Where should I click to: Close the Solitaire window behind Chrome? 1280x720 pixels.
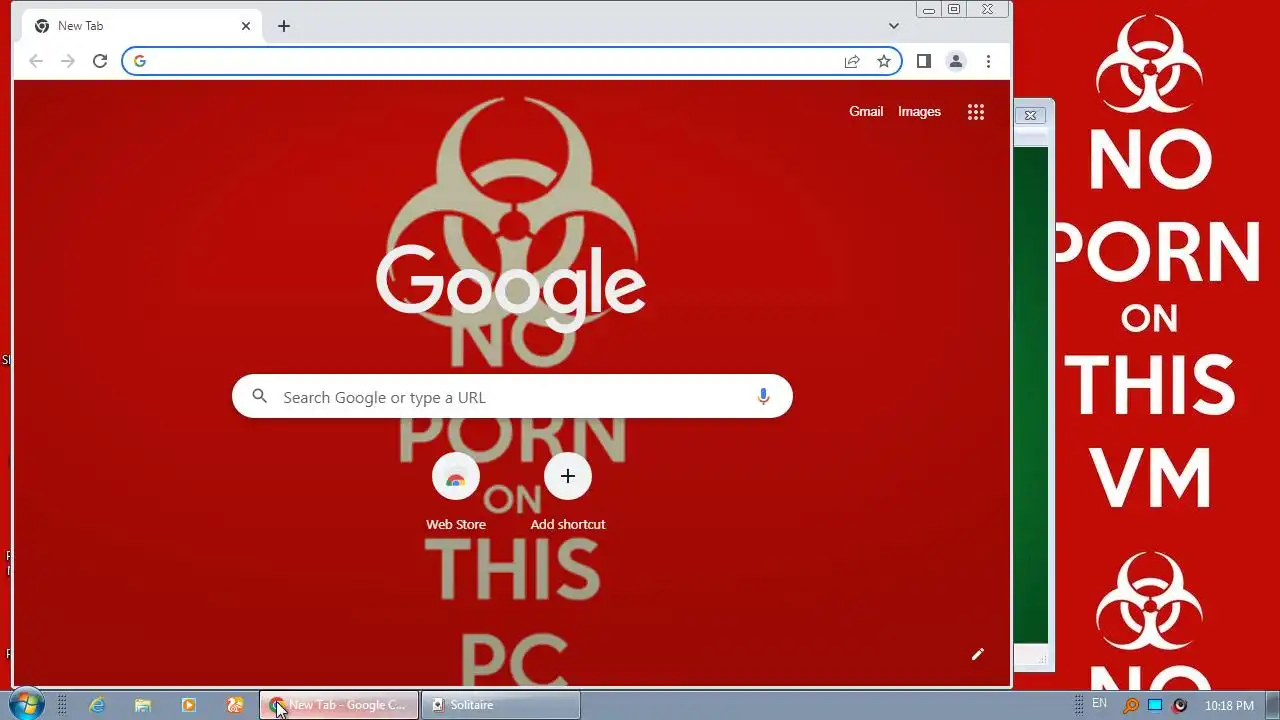pos(1030,115)
